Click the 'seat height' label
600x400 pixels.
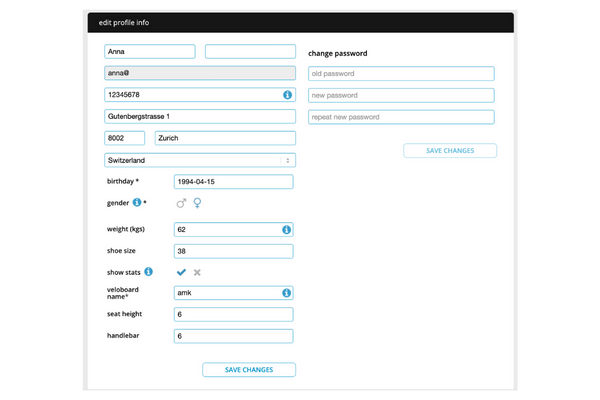[124, 314]
